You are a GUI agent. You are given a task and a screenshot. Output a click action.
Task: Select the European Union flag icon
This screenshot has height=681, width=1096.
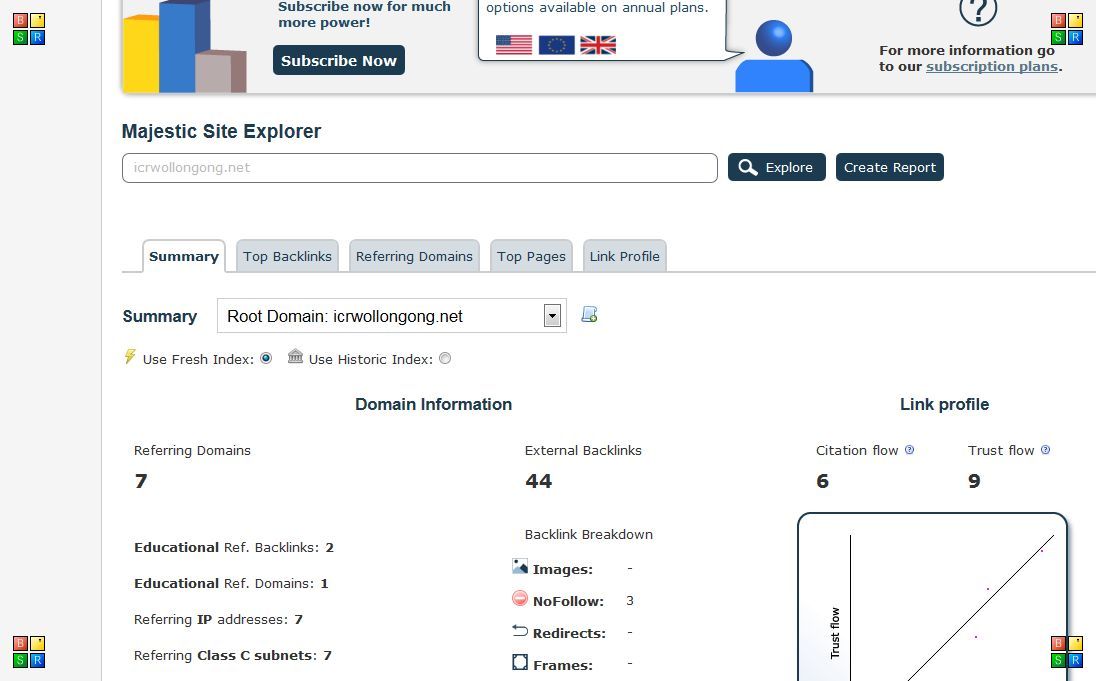tap(556, 45)
